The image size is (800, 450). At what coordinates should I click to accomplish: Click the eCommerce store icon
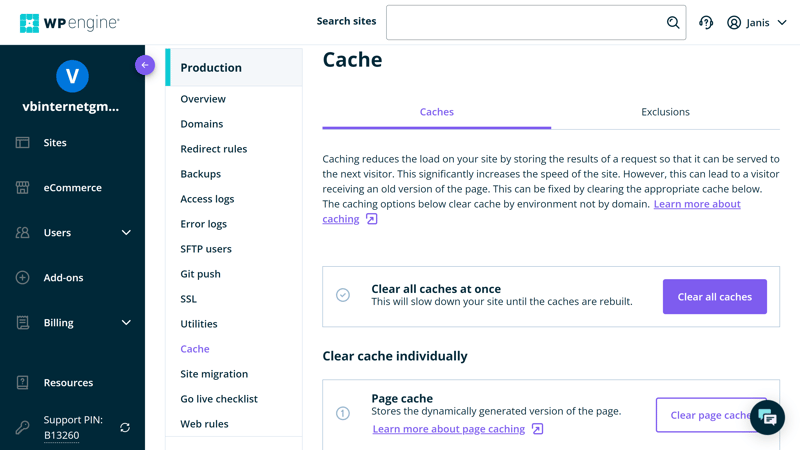tap(23, 188)
